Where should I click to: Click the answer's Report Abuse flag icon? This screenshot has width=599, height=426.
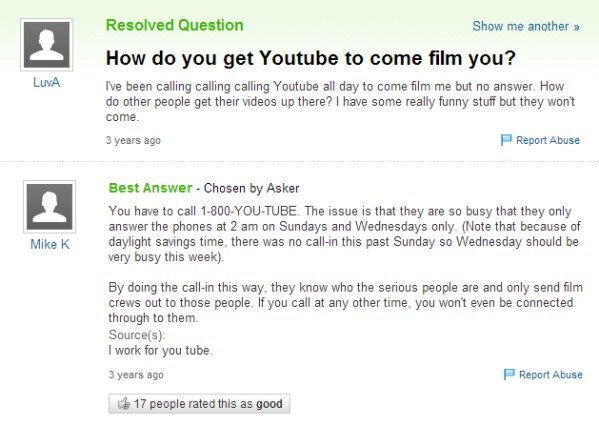[509, 374]
